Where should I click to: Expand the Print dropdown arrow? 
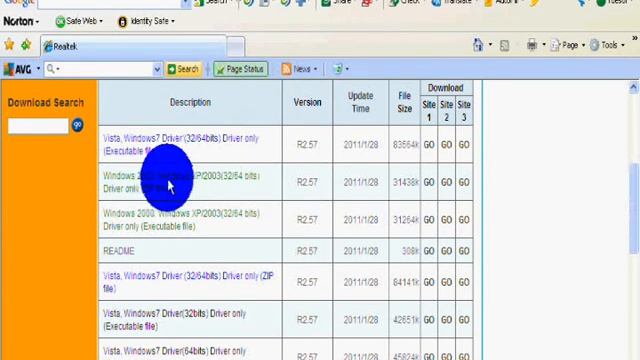click(544, 44)
